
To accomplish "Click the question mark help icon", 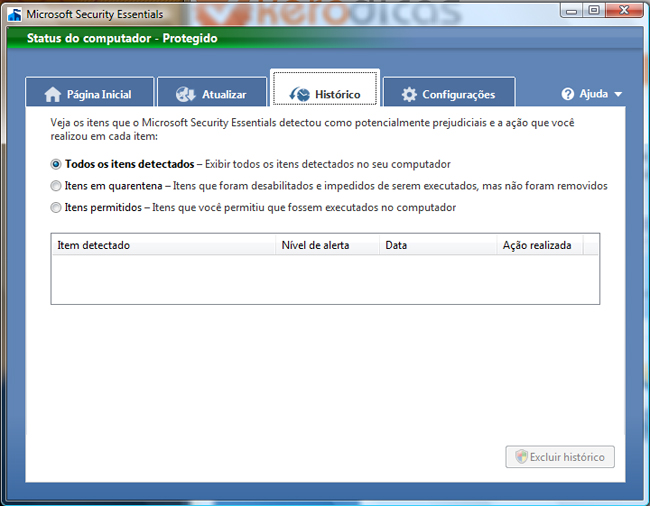I will (x=568, y=94).
